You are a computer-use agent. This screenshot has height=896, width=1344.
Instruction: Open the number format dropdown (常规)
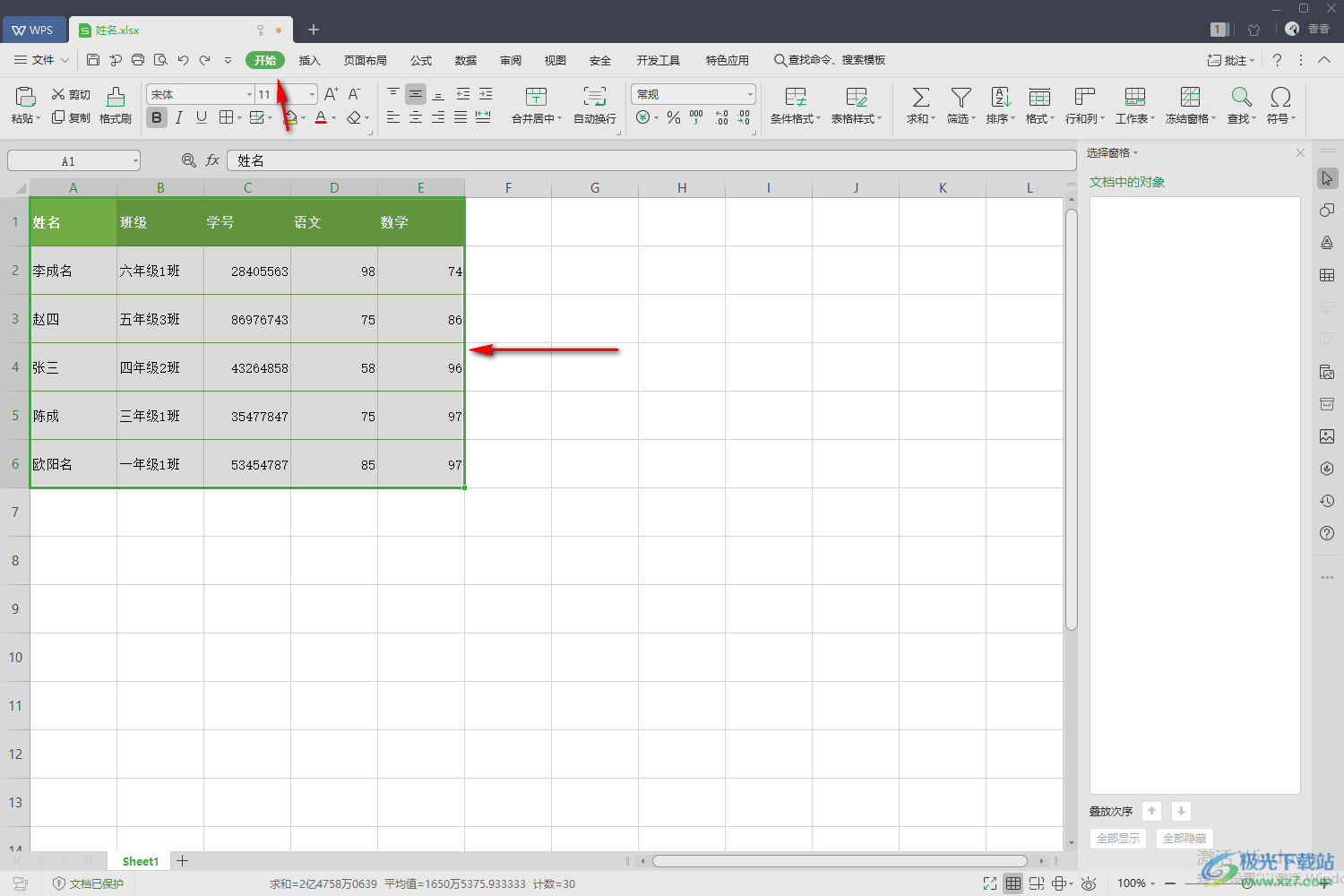tap(750, 94)
